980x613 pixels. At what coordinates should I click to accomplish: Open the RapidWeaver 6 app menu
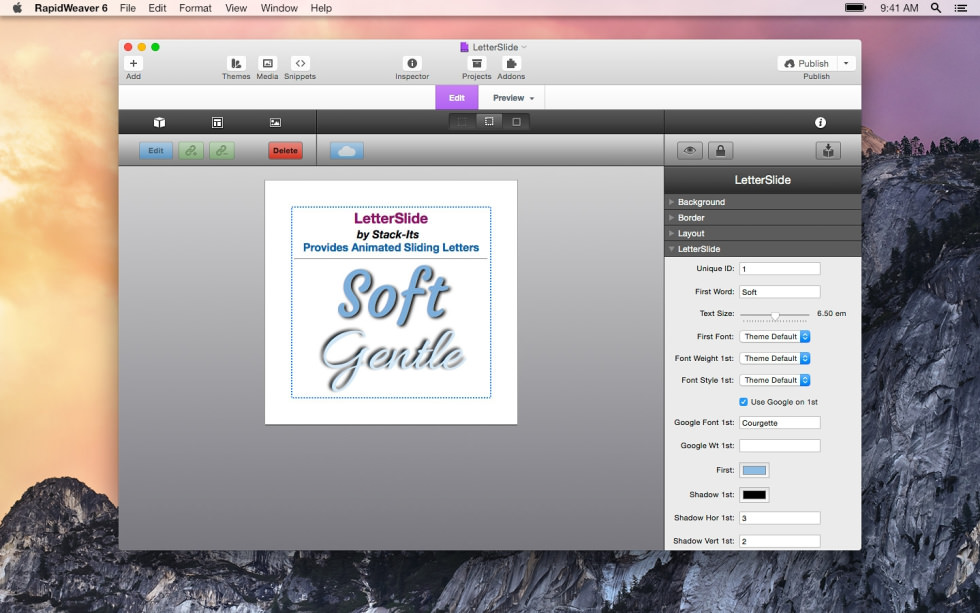click(71, 8)
